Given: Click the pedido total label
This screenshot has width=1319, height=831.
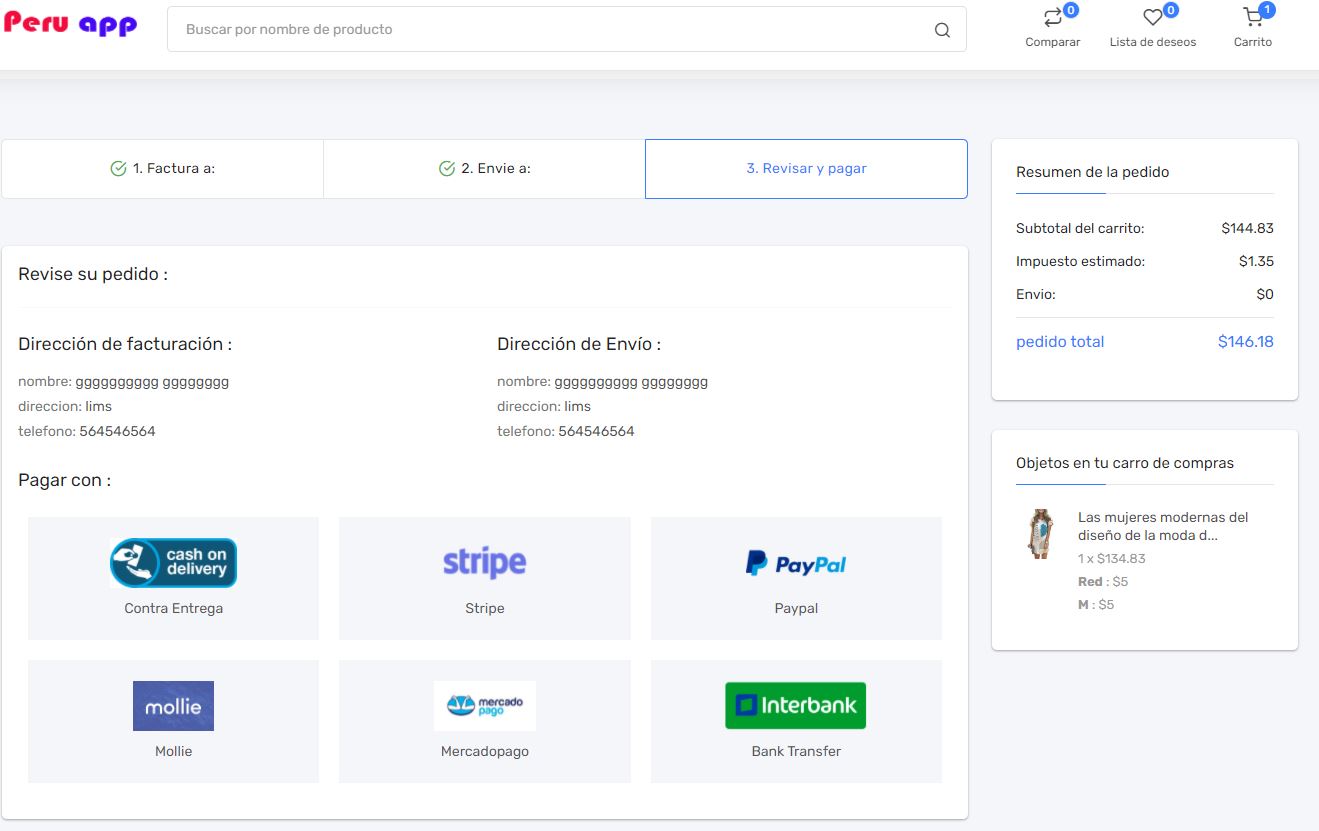Looking at the screenshot, I should 1060,342.
